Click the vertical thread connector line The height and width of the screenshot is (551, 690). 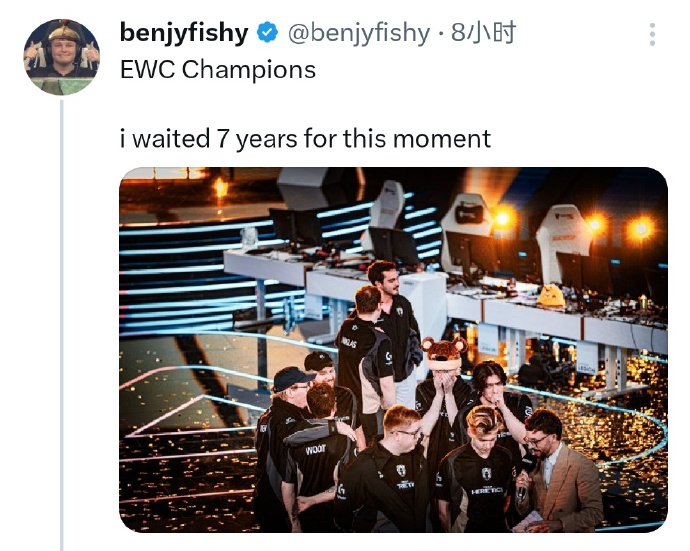coord(62,325)
